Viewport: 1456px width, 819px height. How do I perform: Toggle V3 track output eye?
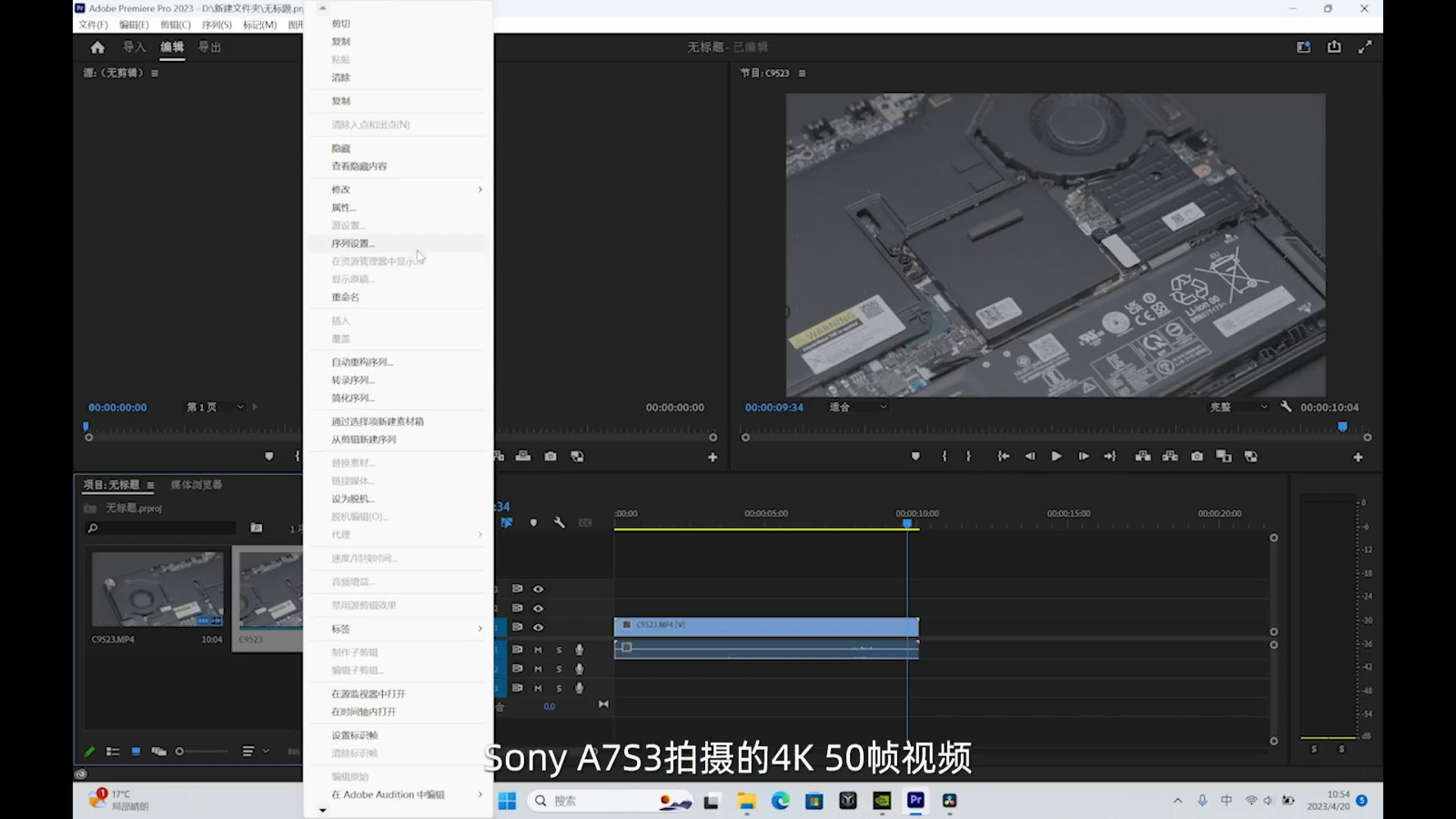[538, 589]
